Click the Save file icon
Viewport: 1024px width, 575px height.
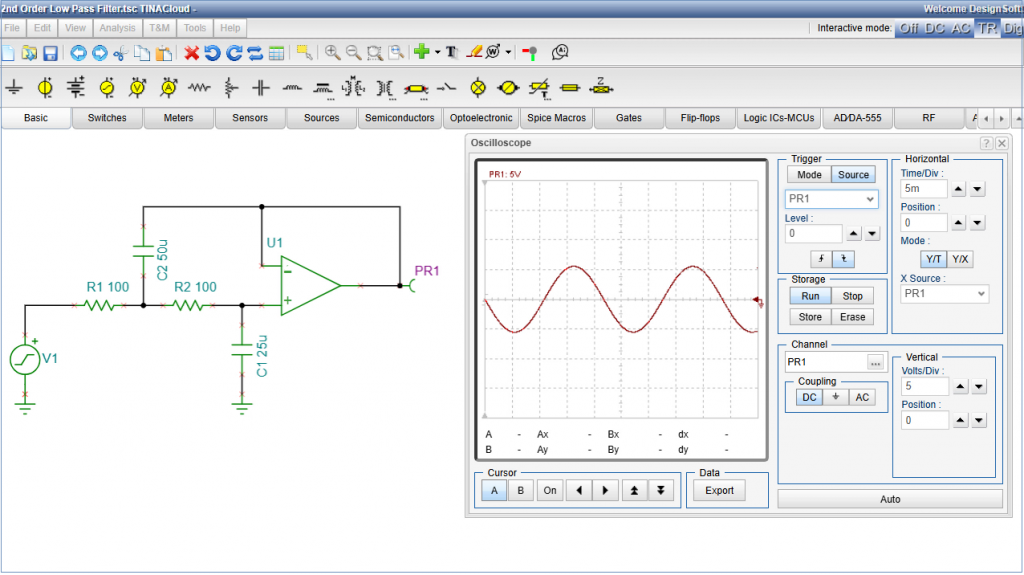click(49, 53)
